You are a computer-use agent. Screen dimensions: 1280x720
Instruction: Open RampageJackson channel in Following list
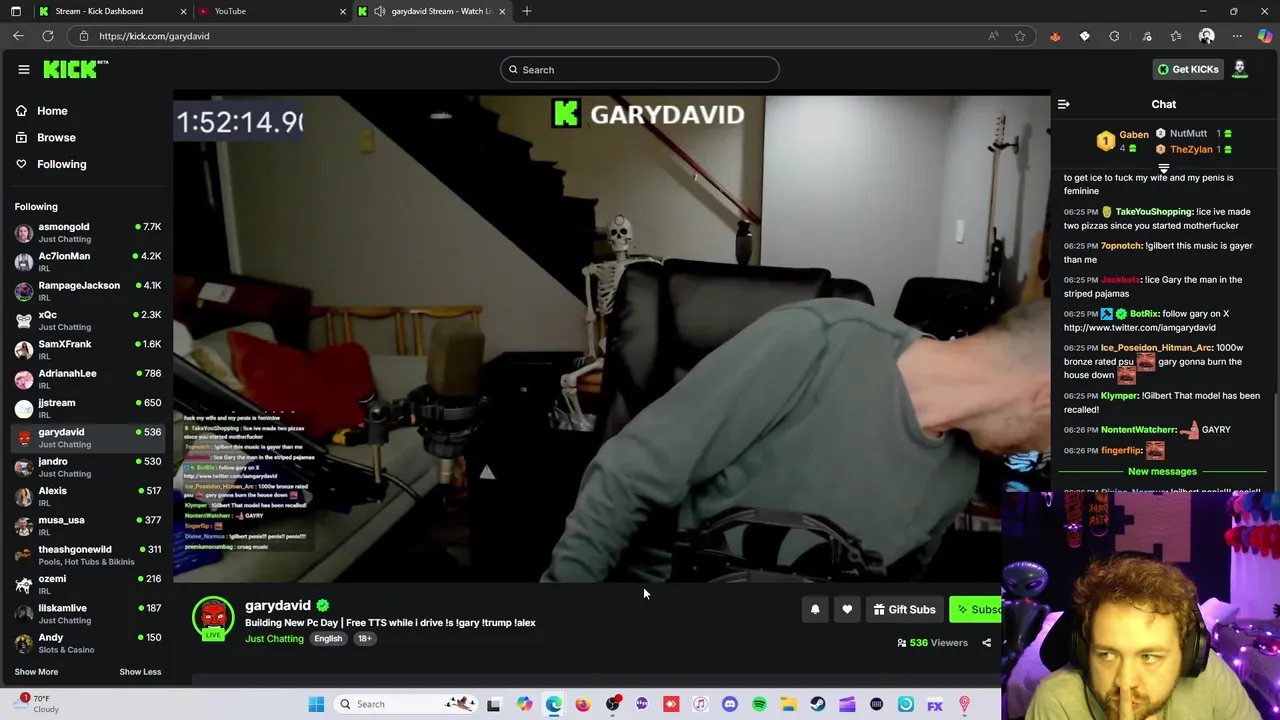pyautogui.click(x=87, y=291)
